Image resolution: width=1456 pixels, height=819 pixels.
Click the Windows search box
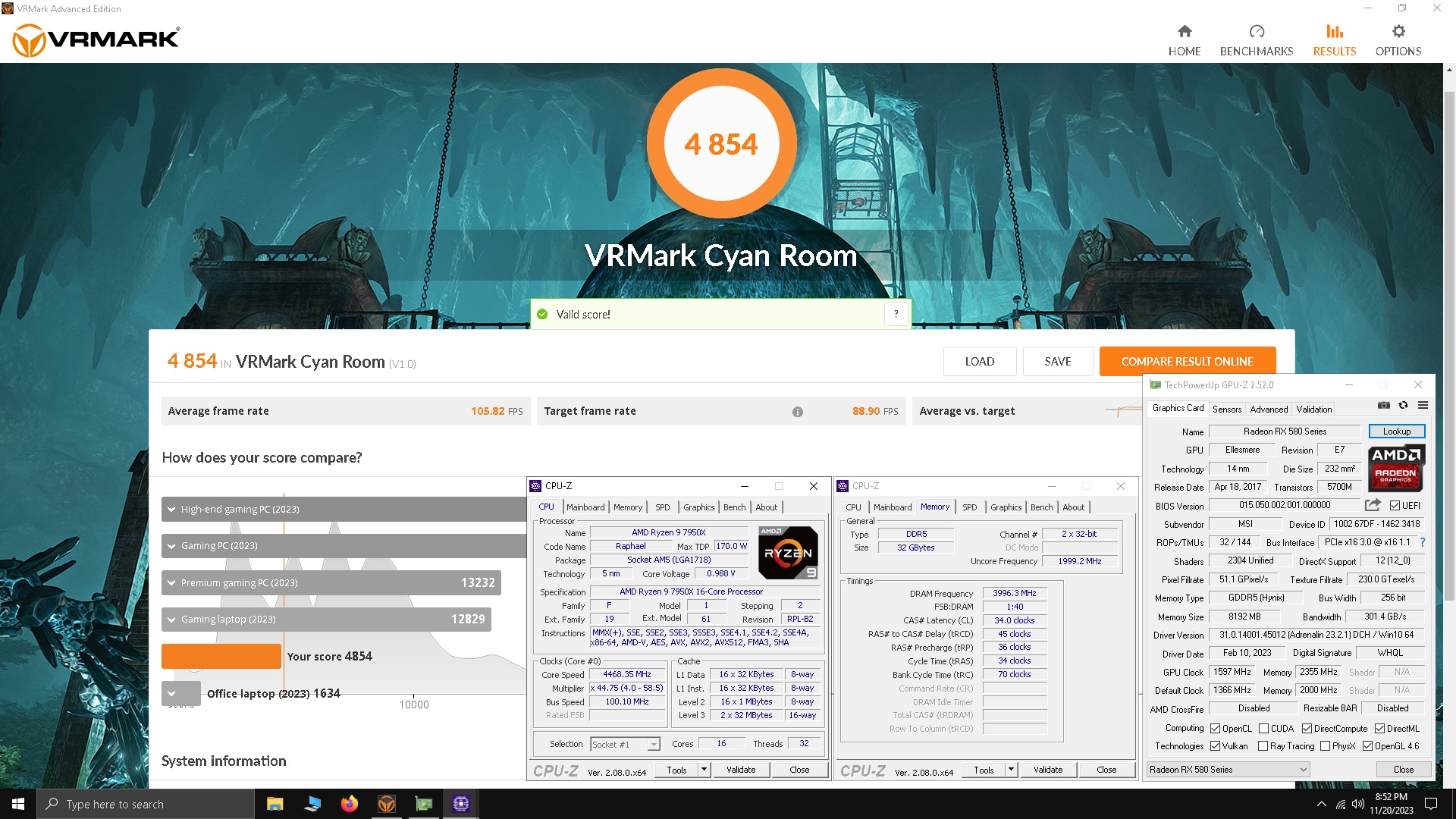[x=146, y=804]
